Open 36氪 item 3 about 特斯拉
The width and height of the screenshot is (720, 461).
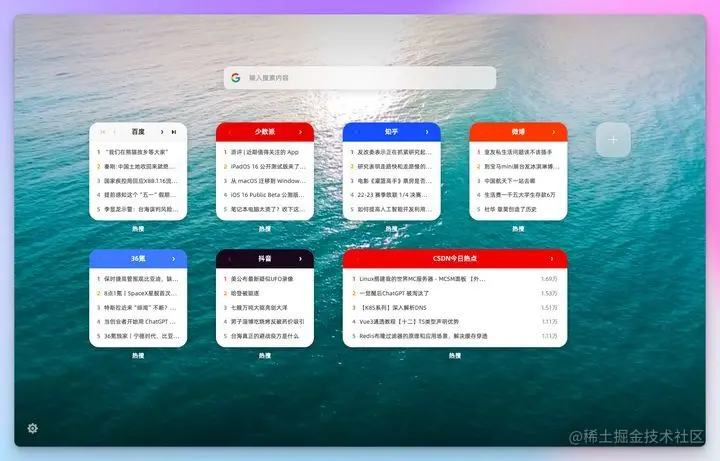point(137,308)
